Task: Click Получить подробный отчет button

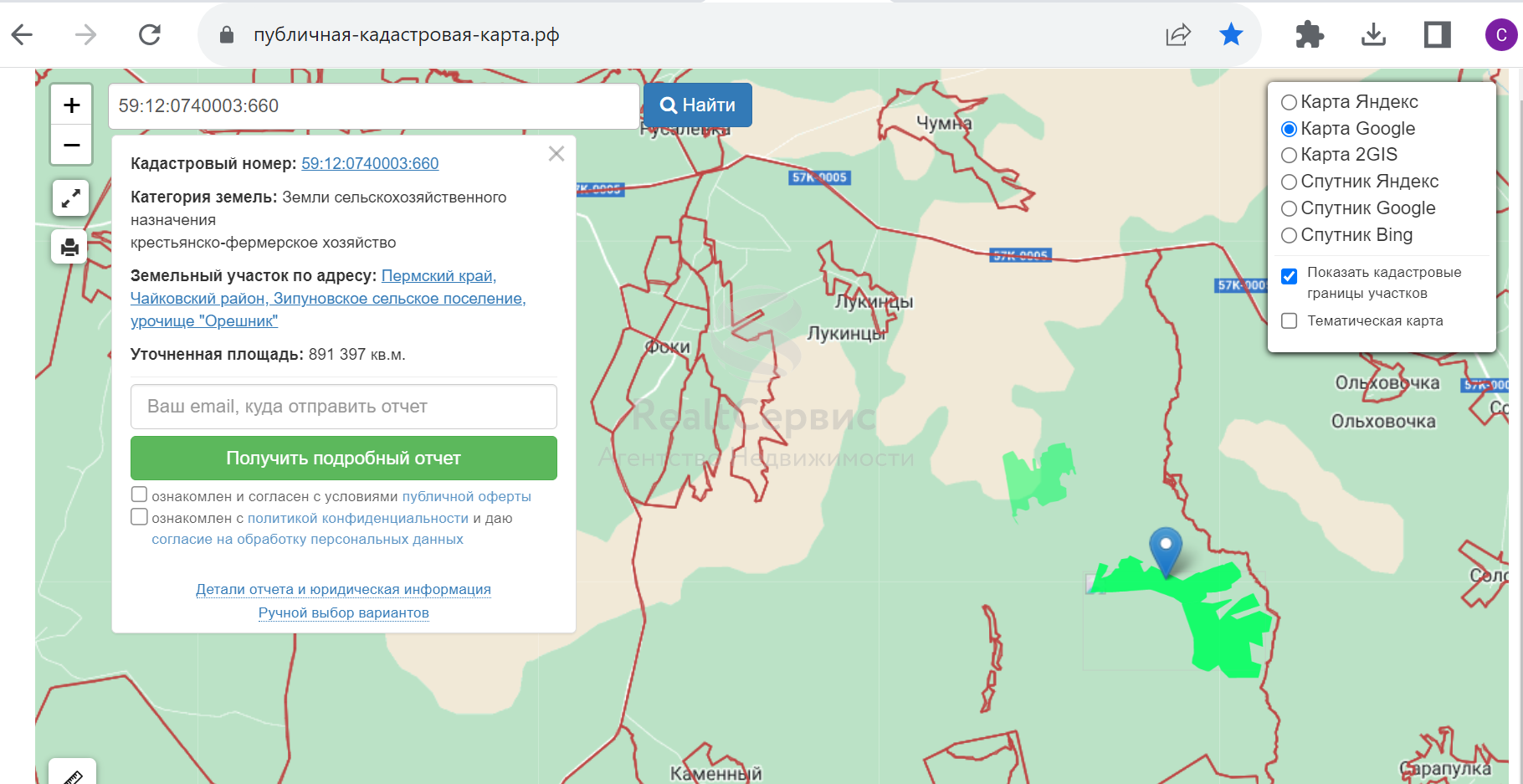Action: coord(344,458)
